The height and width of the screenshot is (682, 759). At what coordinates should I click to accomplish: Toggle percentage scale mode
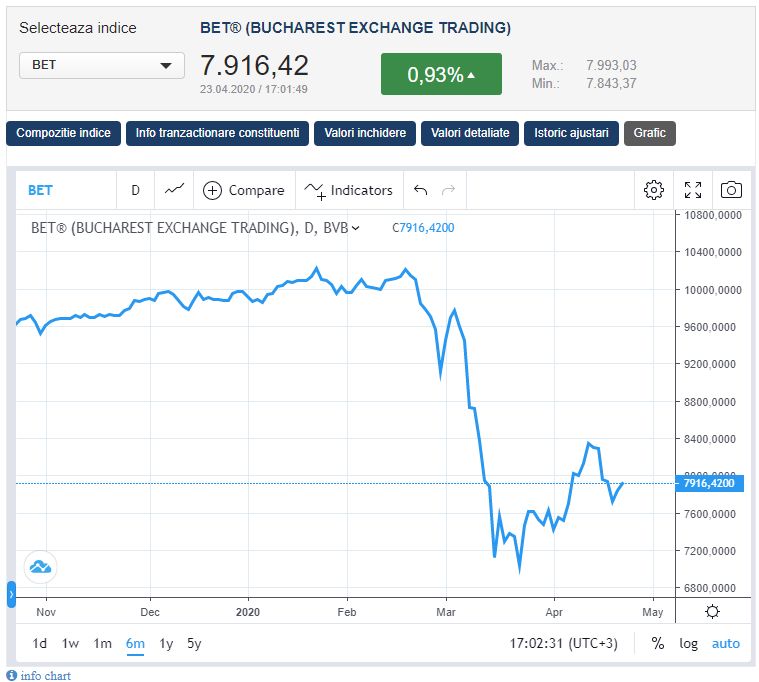point(657,643)
